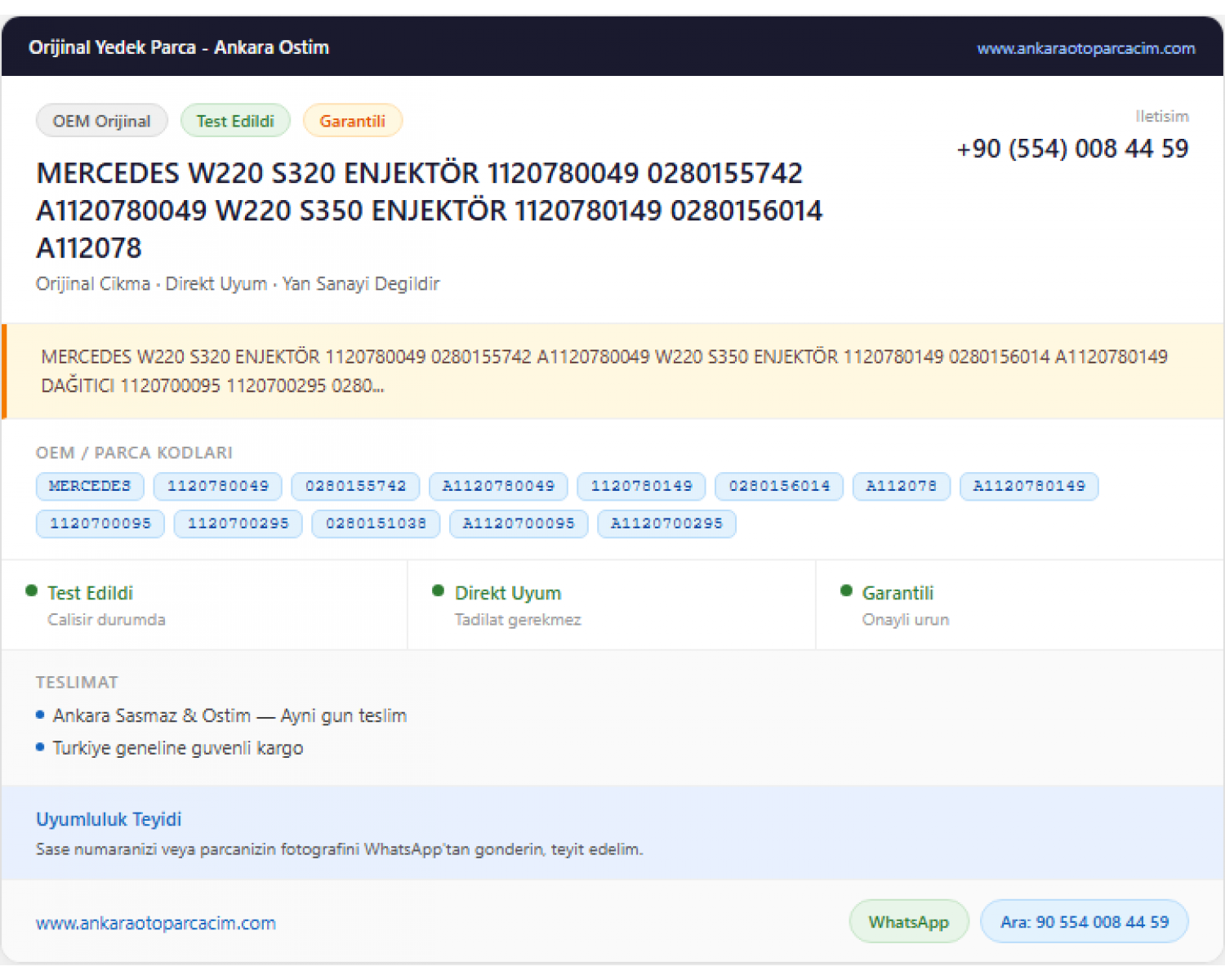
Task: Click the Ara: 90 554 008 44 59 button
Action: coord(1084,921)
